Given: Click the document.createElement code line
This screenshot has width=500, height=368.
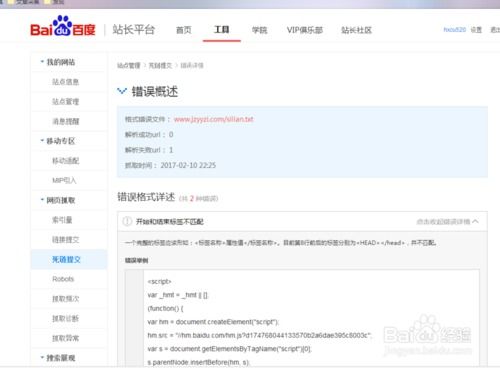Looking at the screenshot, I should pyautogui.click(x=213, y=322).
